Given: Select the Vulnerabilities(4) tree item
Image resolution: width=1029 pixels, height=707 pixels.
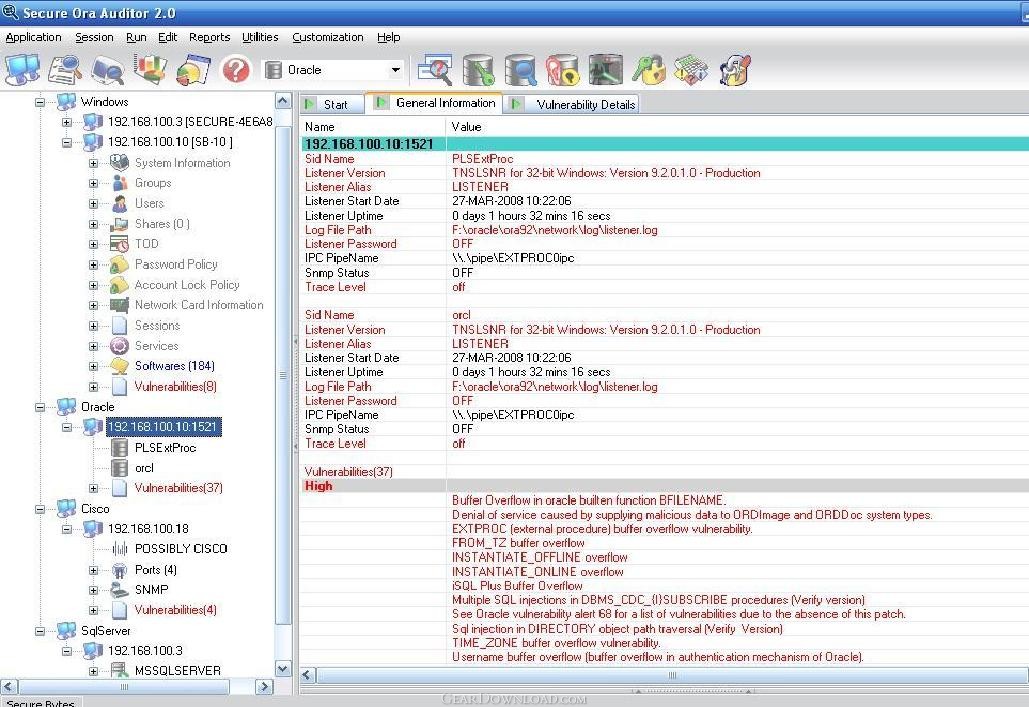Looking at the screenshot, I should tap(176, 611).
